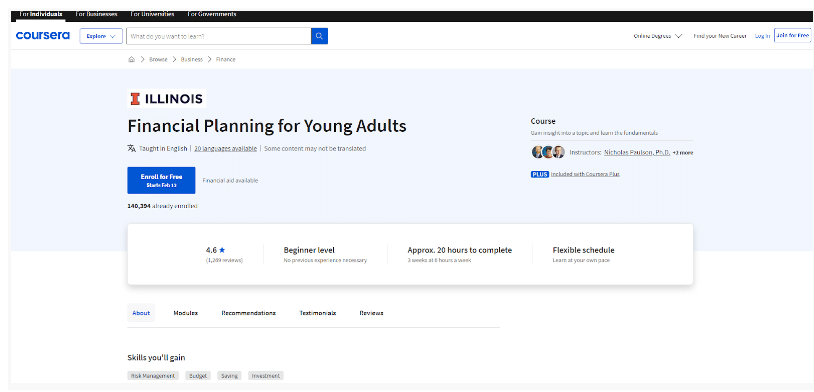The image size is (814, 392).
Task: Click the Saving skill tag
Action: (229, 375)
